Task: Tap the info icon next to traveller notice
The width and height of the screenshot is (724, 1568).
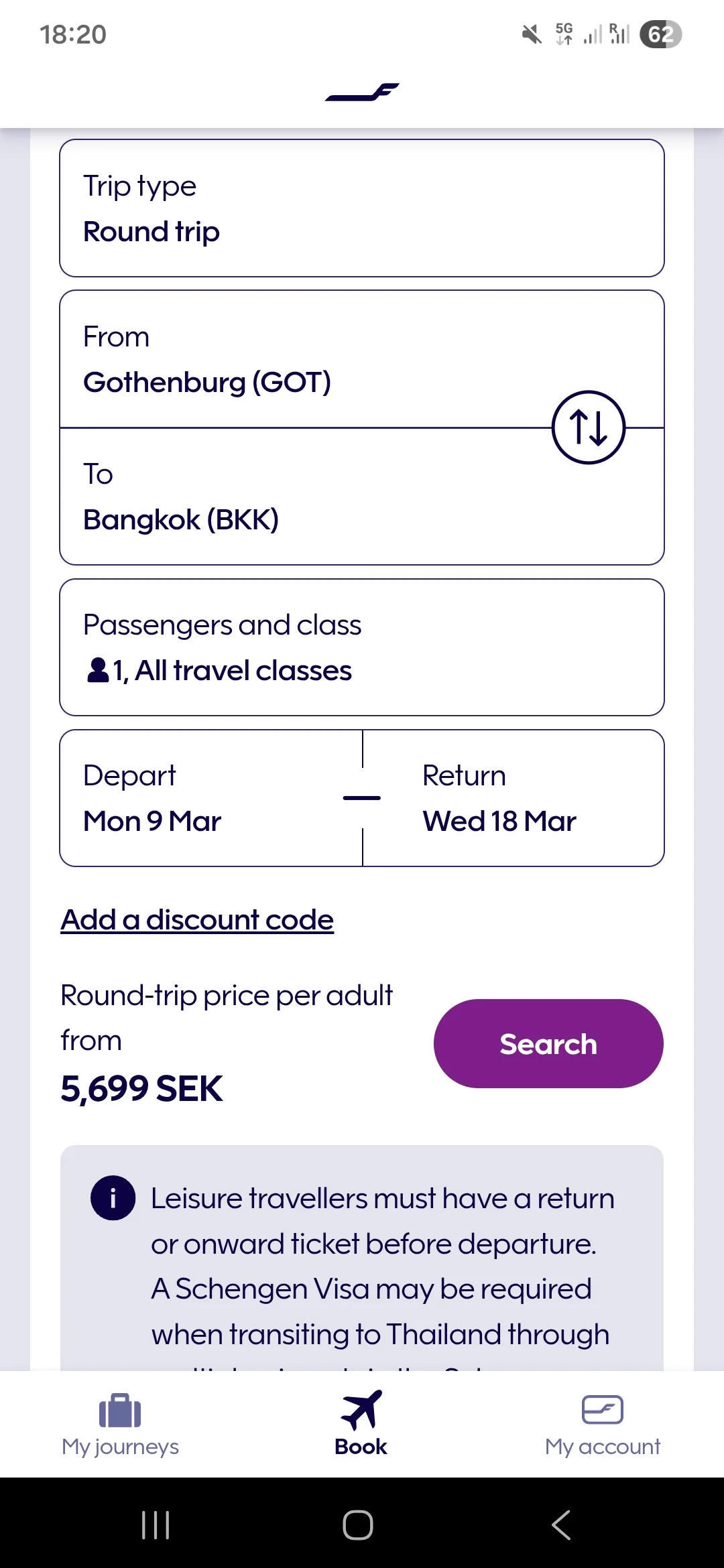Action: tap(113, 1197)
